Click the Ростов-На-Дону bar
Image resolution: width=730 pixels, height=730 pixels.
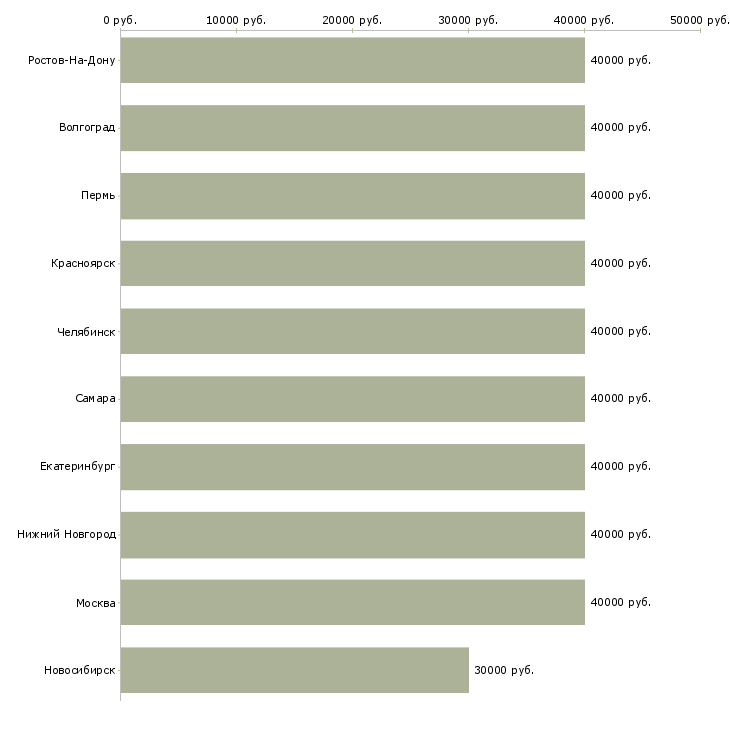click(352, 60)
